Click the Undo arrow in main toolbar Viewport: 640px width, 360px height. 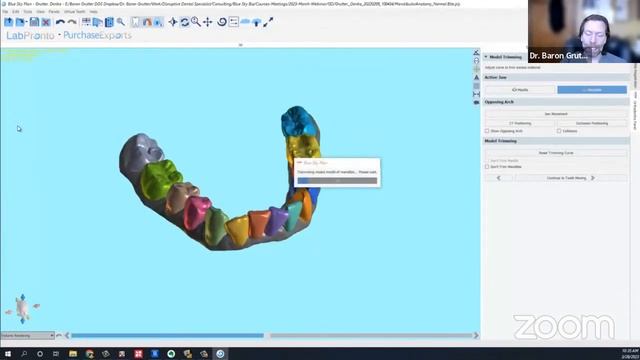(60, 22)
